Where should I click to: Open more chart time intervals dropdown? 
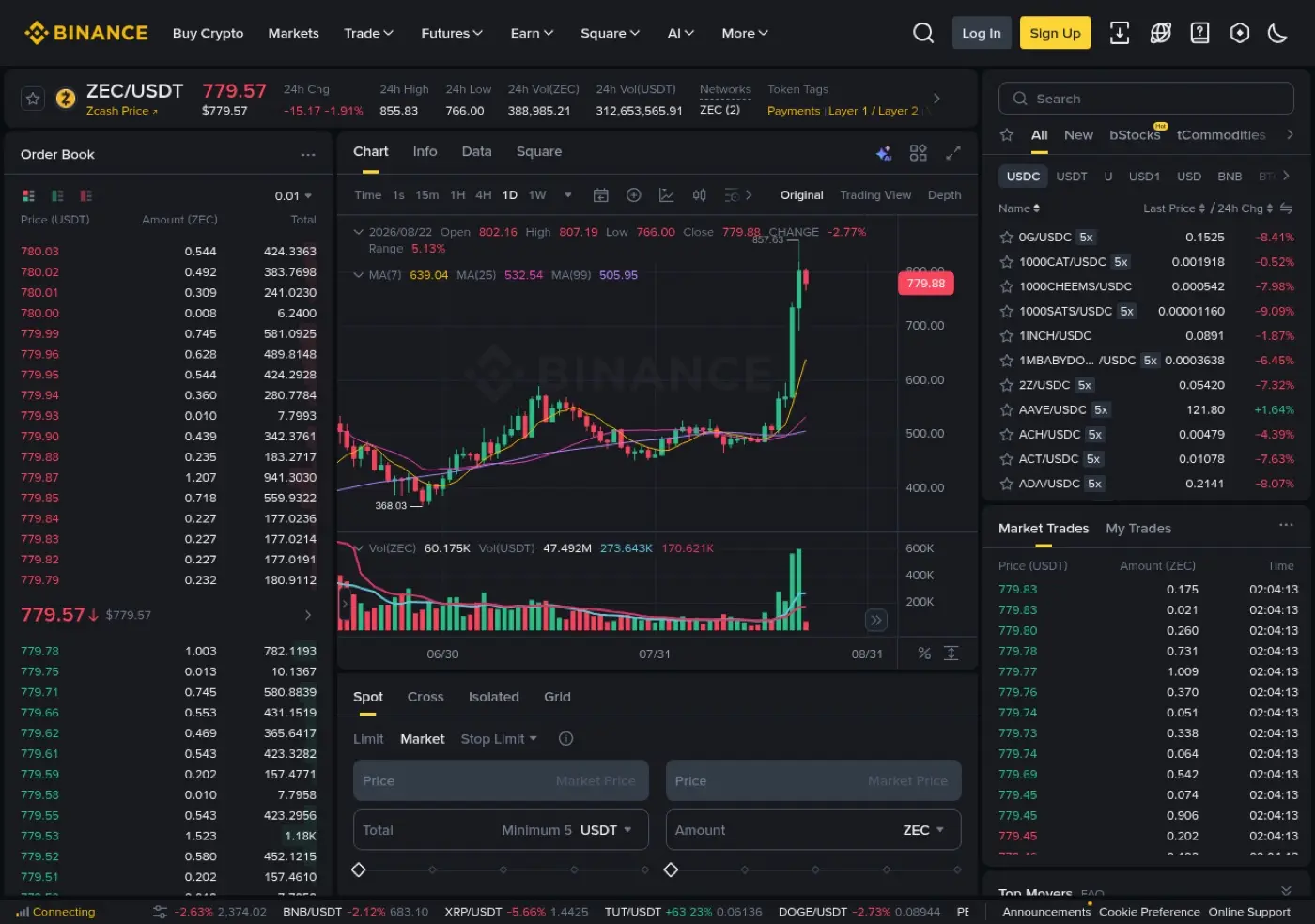point(567,195)
